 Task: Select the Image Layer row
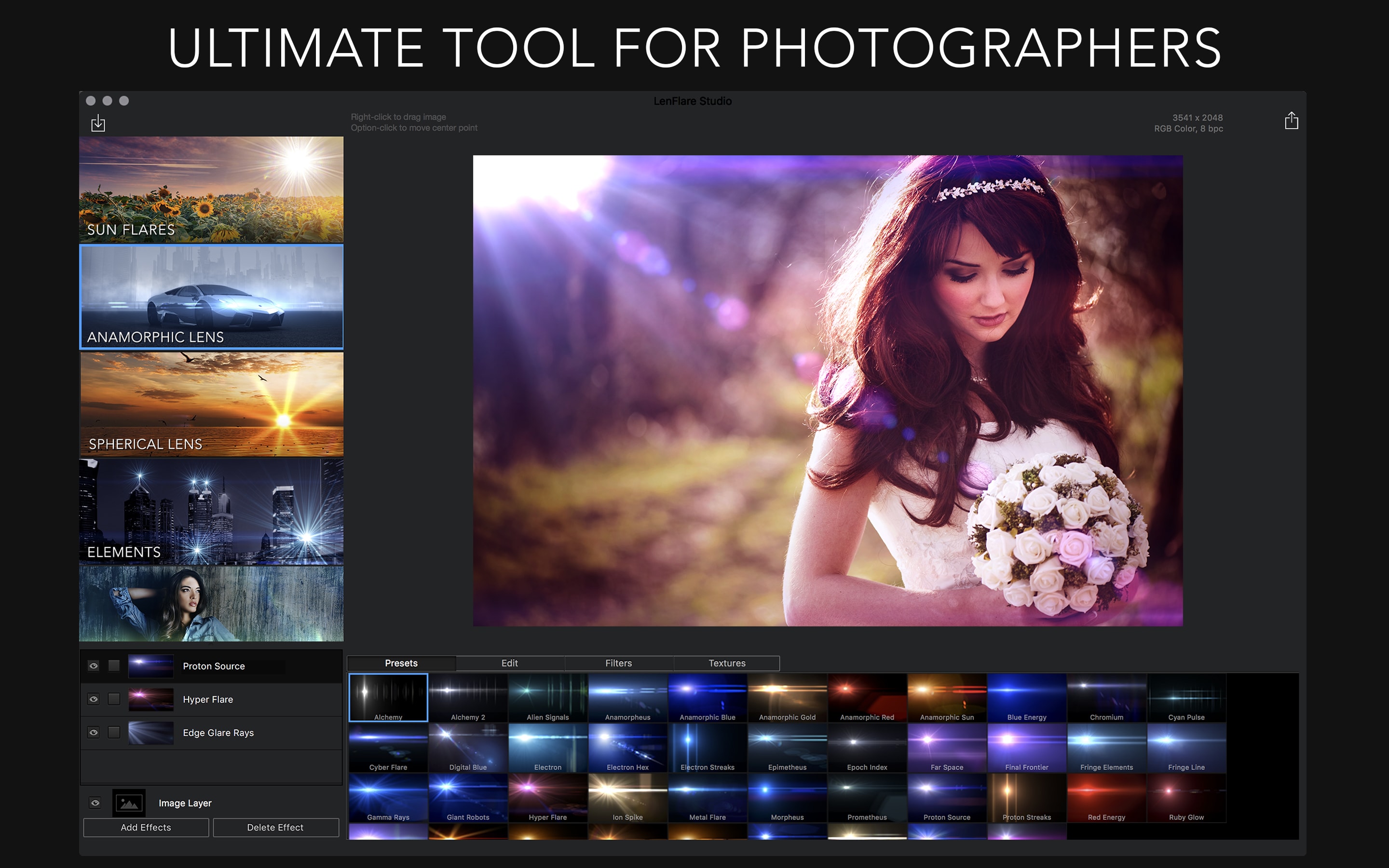211,803
